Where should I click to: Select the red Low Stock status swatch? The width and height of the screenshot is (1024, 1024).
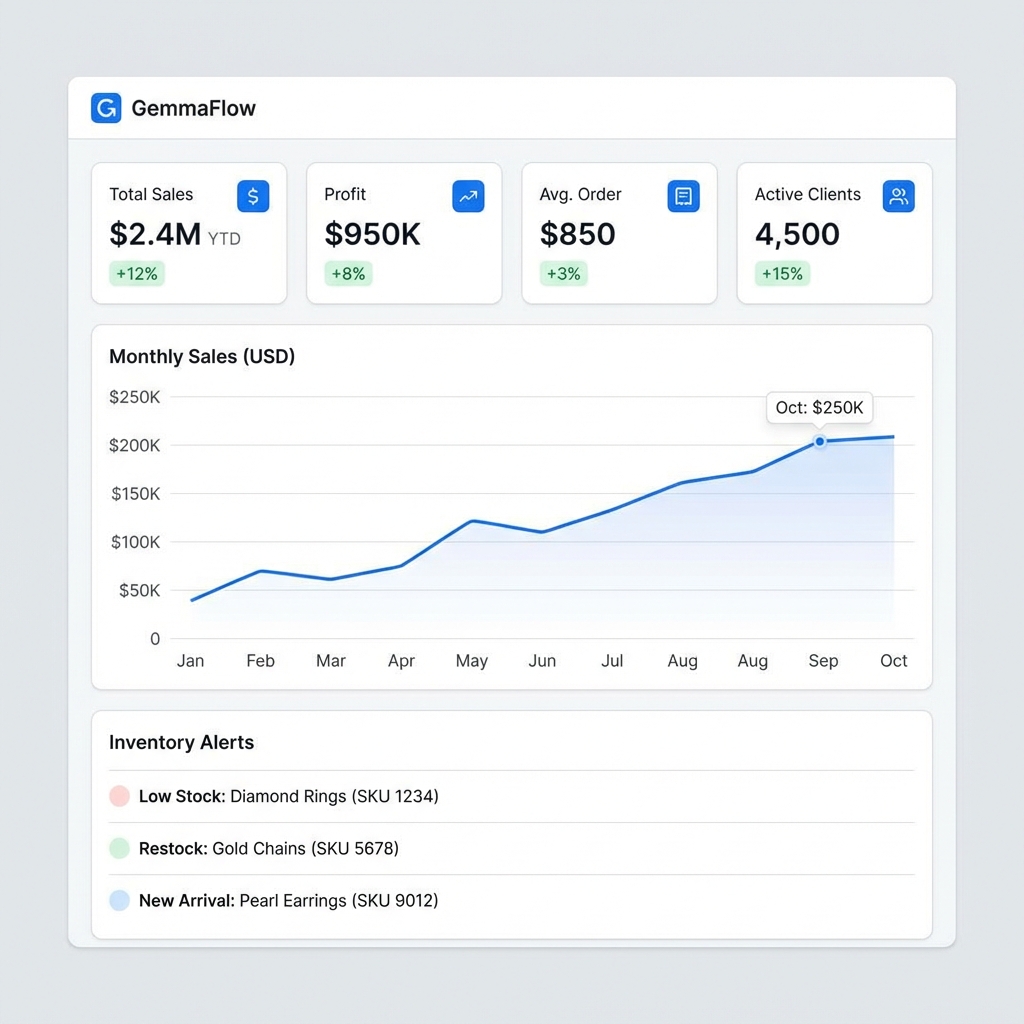[119, 796]
